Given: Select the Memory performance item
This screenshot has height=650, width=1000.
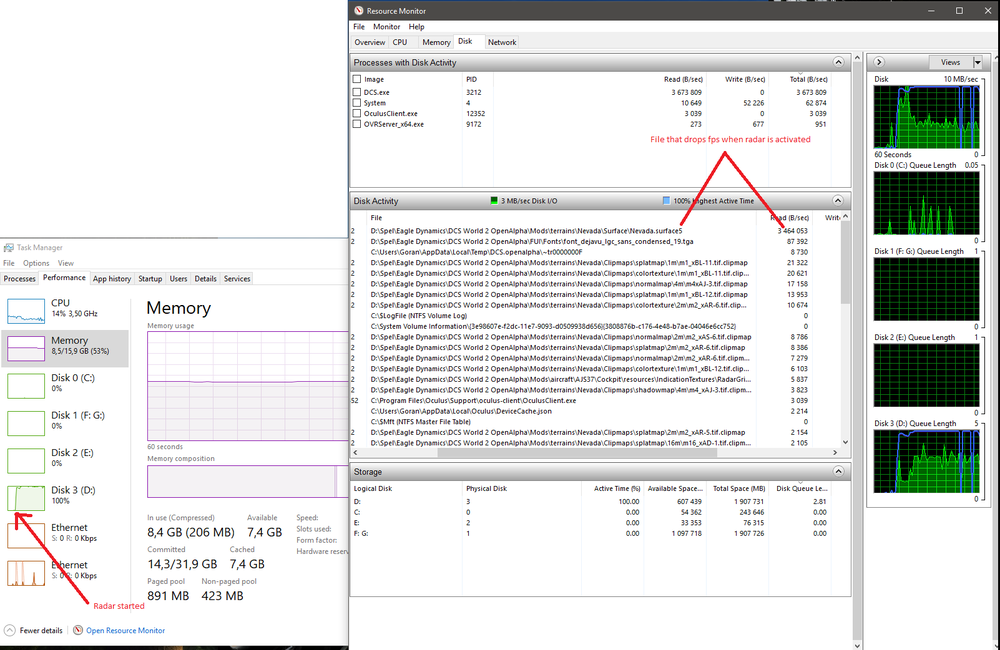Looking at the screenshot, I should pyautogui.click(x=66, y=348).
